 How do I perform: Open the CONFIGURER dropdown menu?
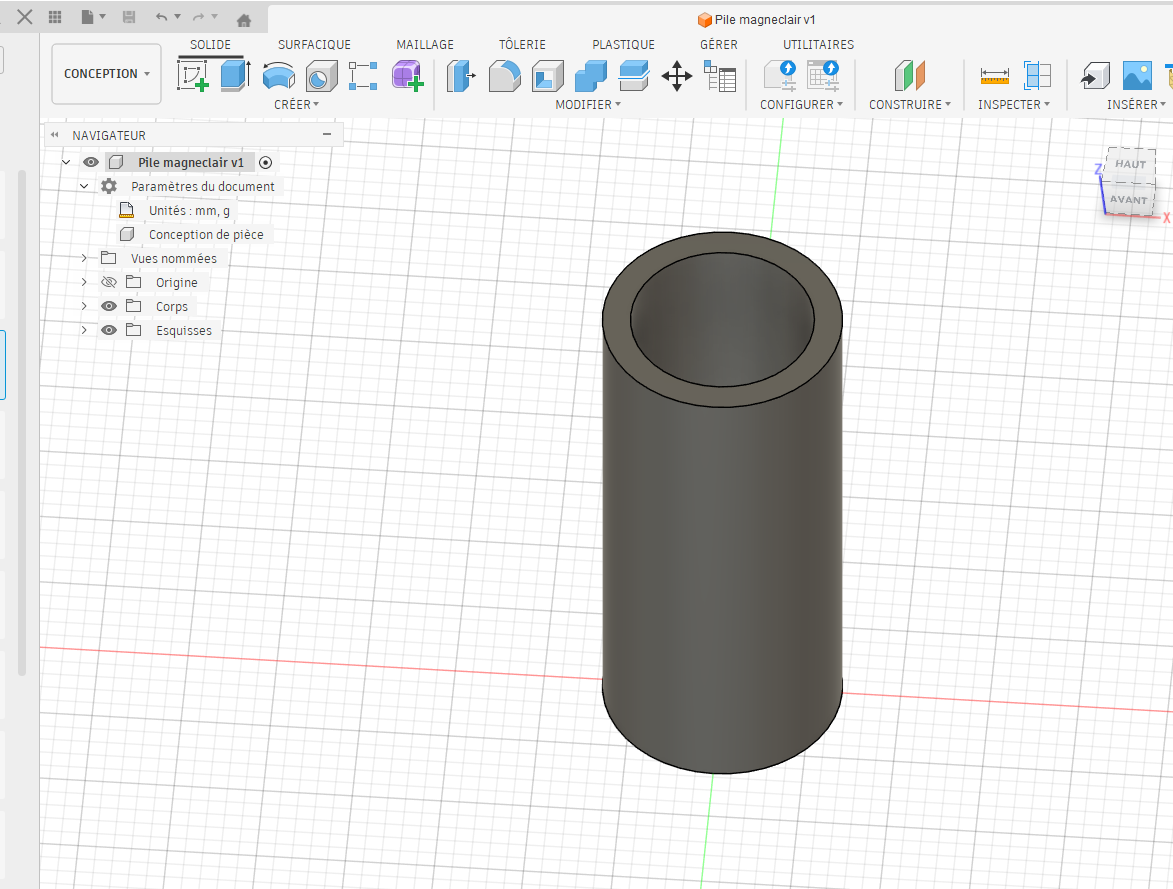pos(801,105)
